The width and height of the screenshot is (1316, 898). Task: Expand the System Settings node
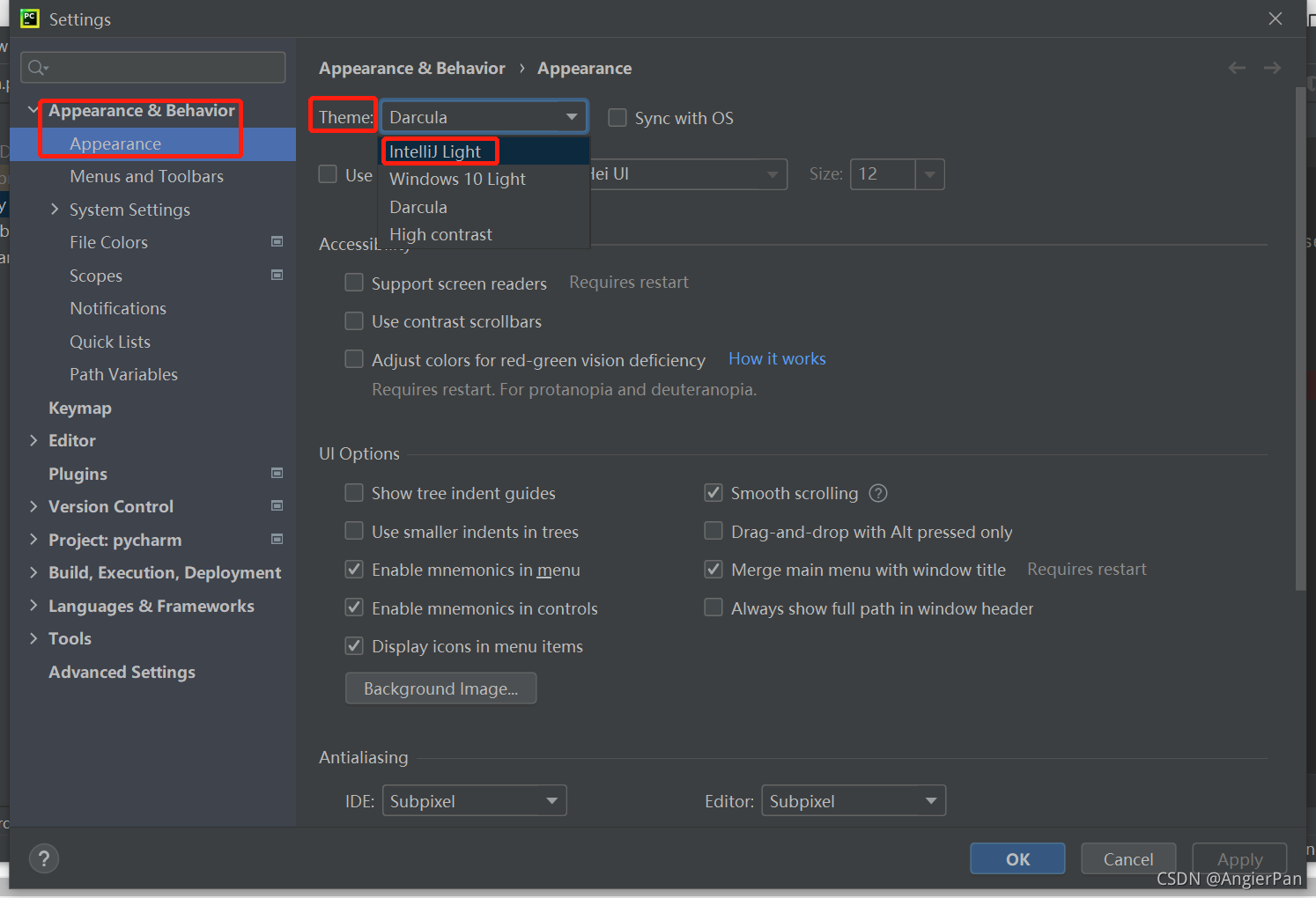point(55,210)
